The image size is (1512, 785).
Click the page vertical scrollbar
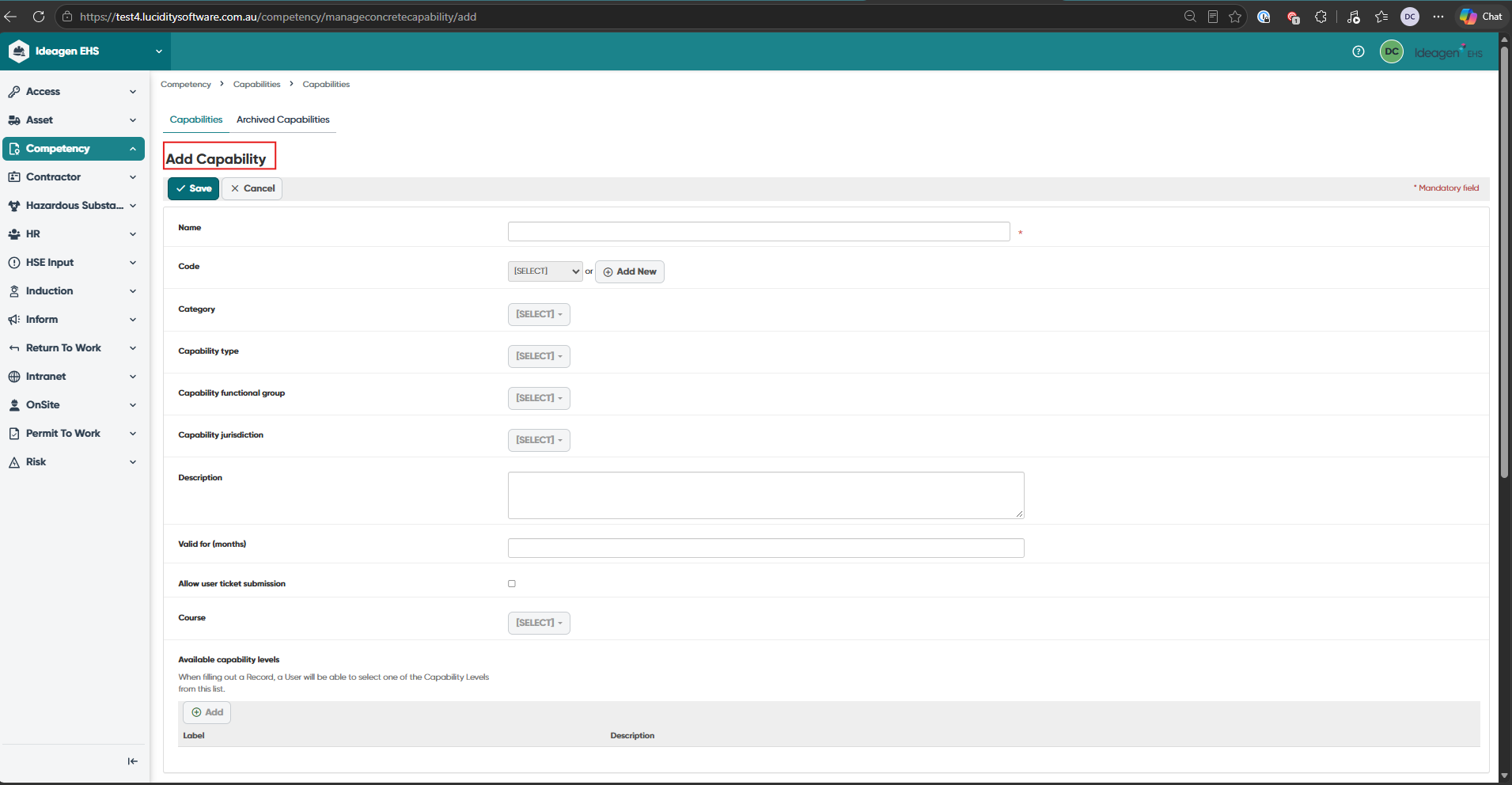(1504, 261)
